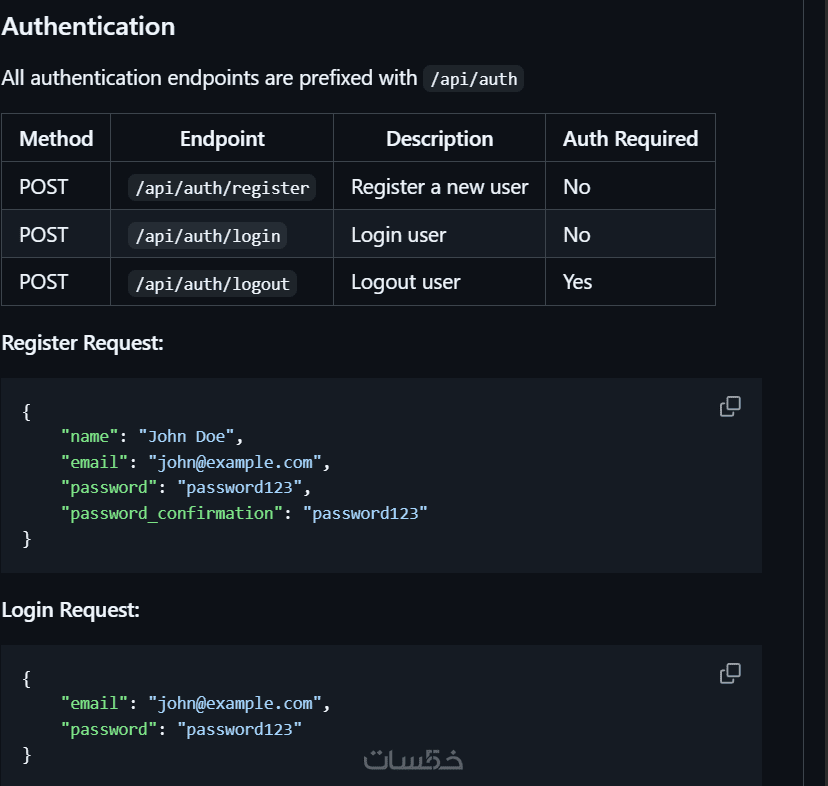The height and width of the screenshot is (786, 828).
Task: Click the Method column header
Action: [x=56, y=139]
